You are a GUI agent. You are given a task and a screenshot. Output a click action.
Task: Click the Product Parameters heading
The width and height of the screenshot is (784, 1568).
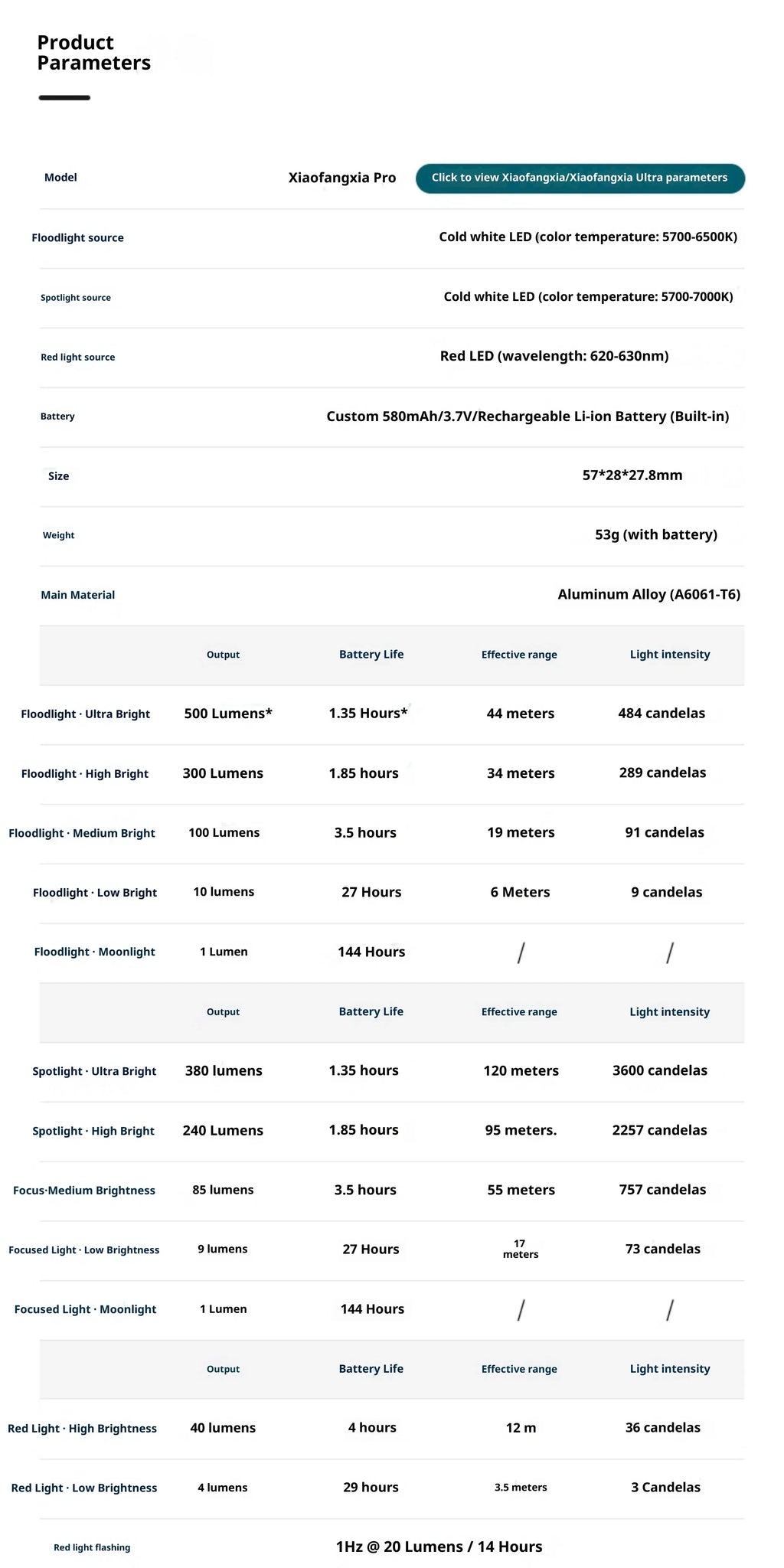point(94,53)
